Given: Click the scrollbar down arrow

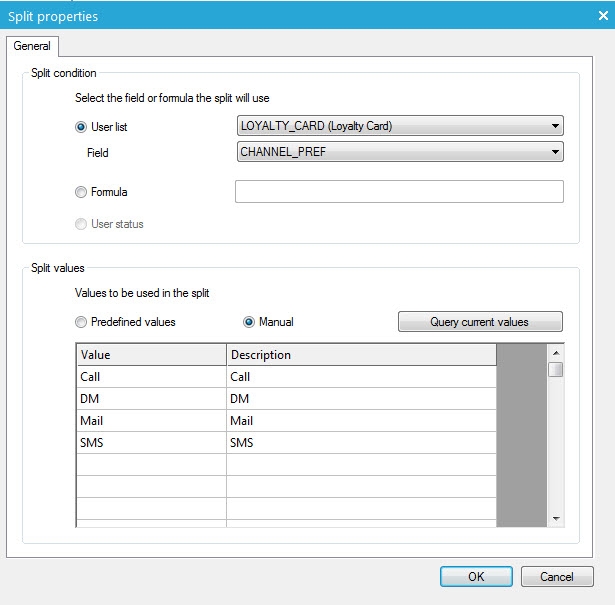Looking at the screenshot, I should (556, 518).
